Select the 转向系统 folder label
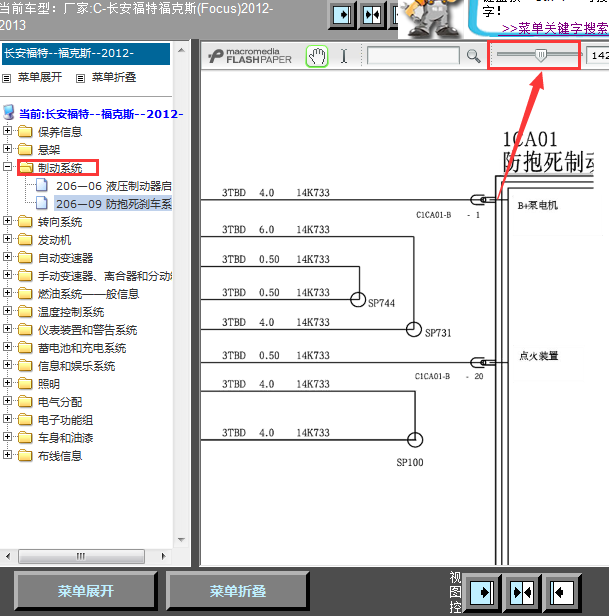The image size is (609, 616). (x=60, y=222)
